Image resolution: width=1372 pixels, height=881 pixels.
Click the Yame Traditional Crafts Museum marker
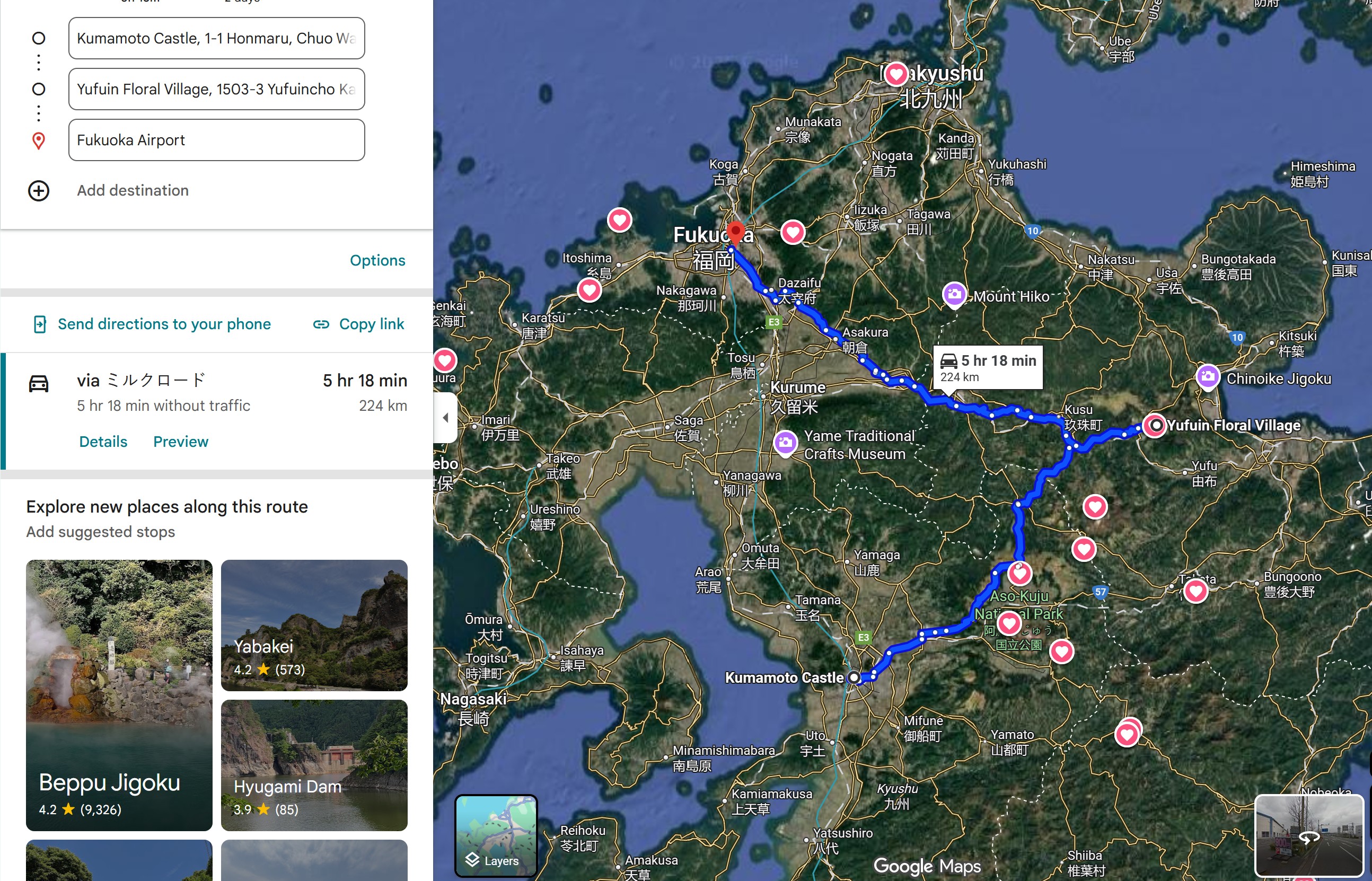tap(786, 443)
